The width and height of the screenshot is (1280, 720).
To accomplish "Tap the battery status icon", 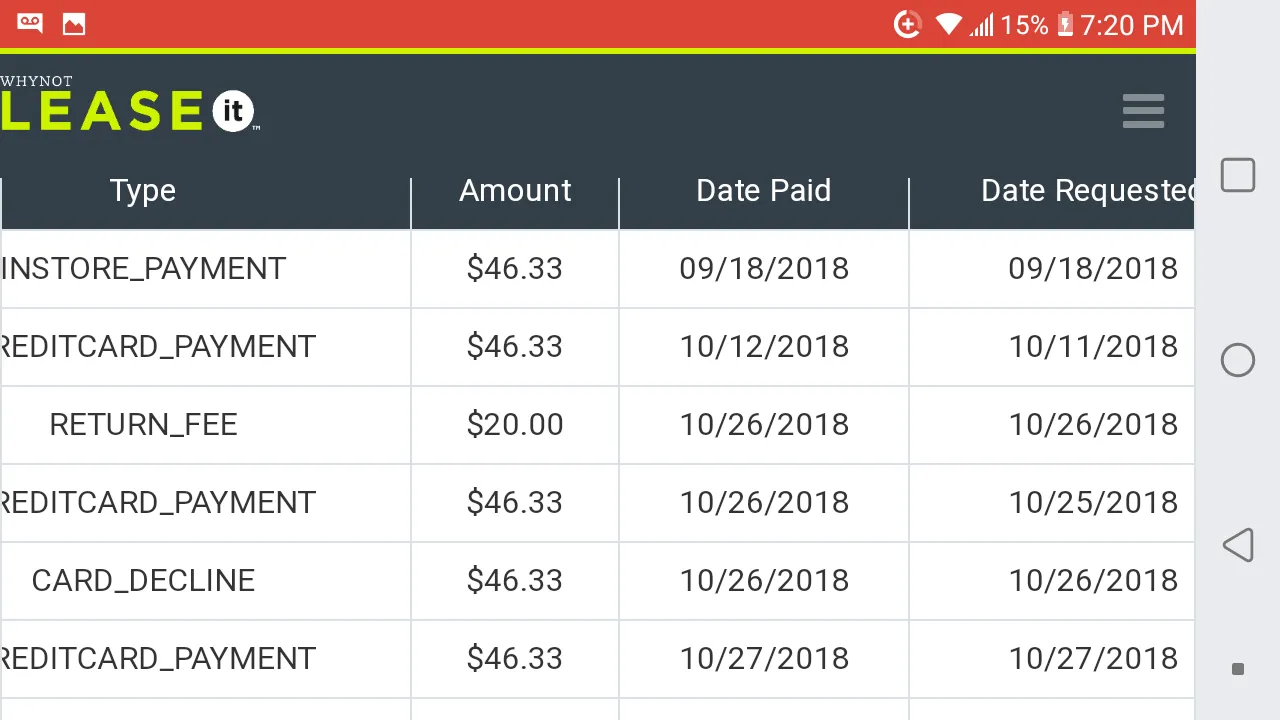I will pos(1065,24).
